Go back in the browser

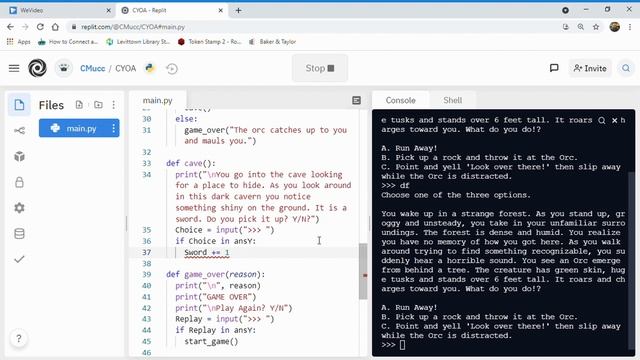10,27
